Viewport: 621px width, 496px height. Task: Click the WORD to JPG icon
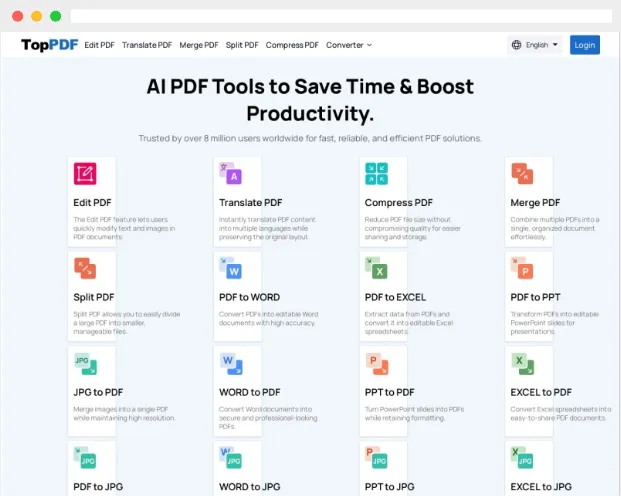[x=230, y=458]
